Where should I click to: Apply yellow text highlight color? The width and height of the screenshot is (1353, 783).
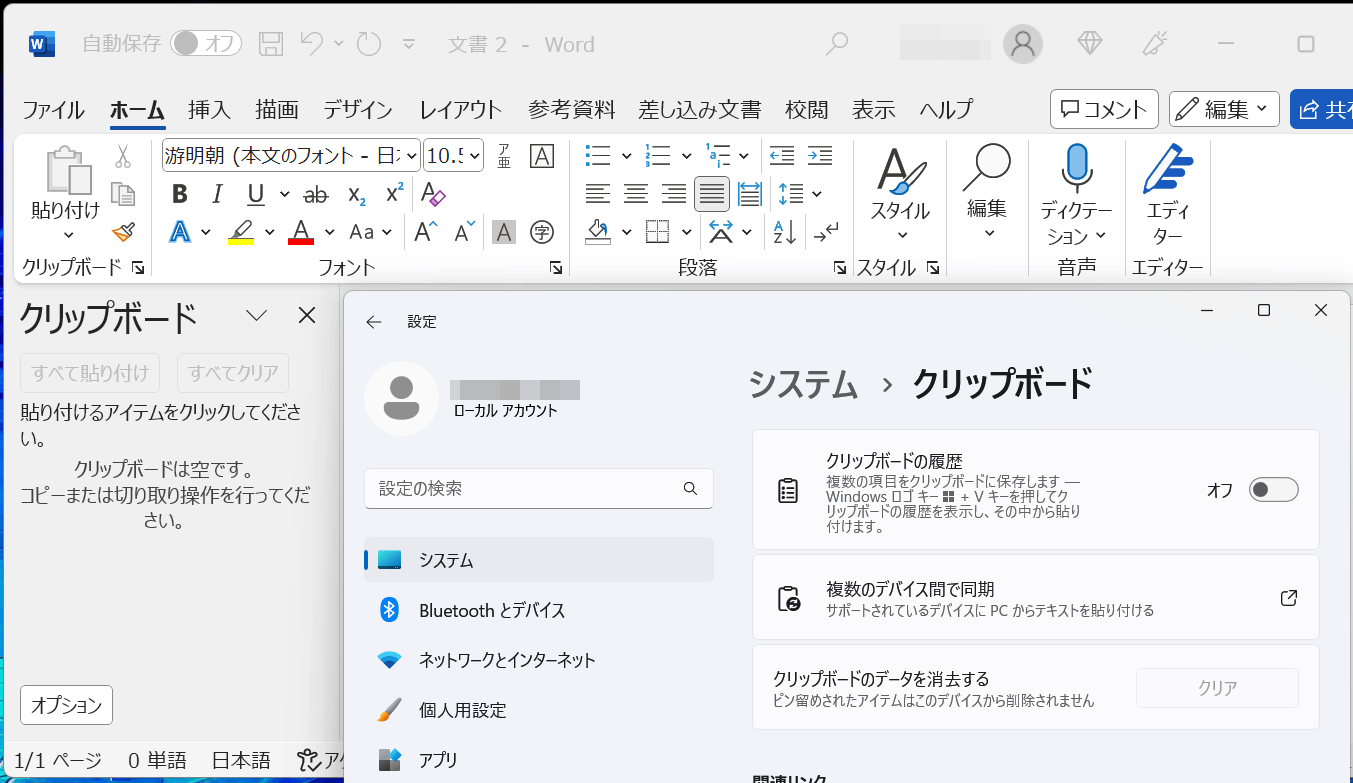pos(241,232)
